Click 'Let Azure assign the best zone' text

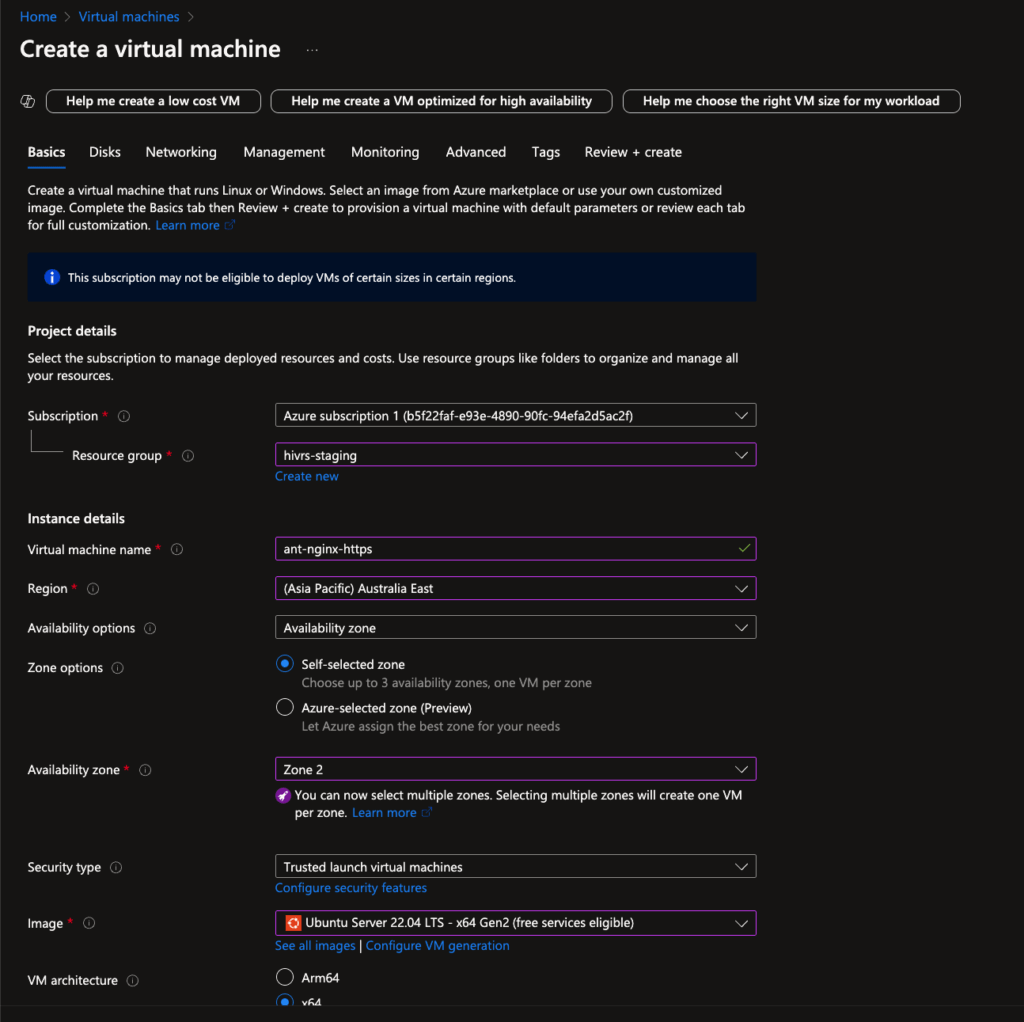(430, 726)
